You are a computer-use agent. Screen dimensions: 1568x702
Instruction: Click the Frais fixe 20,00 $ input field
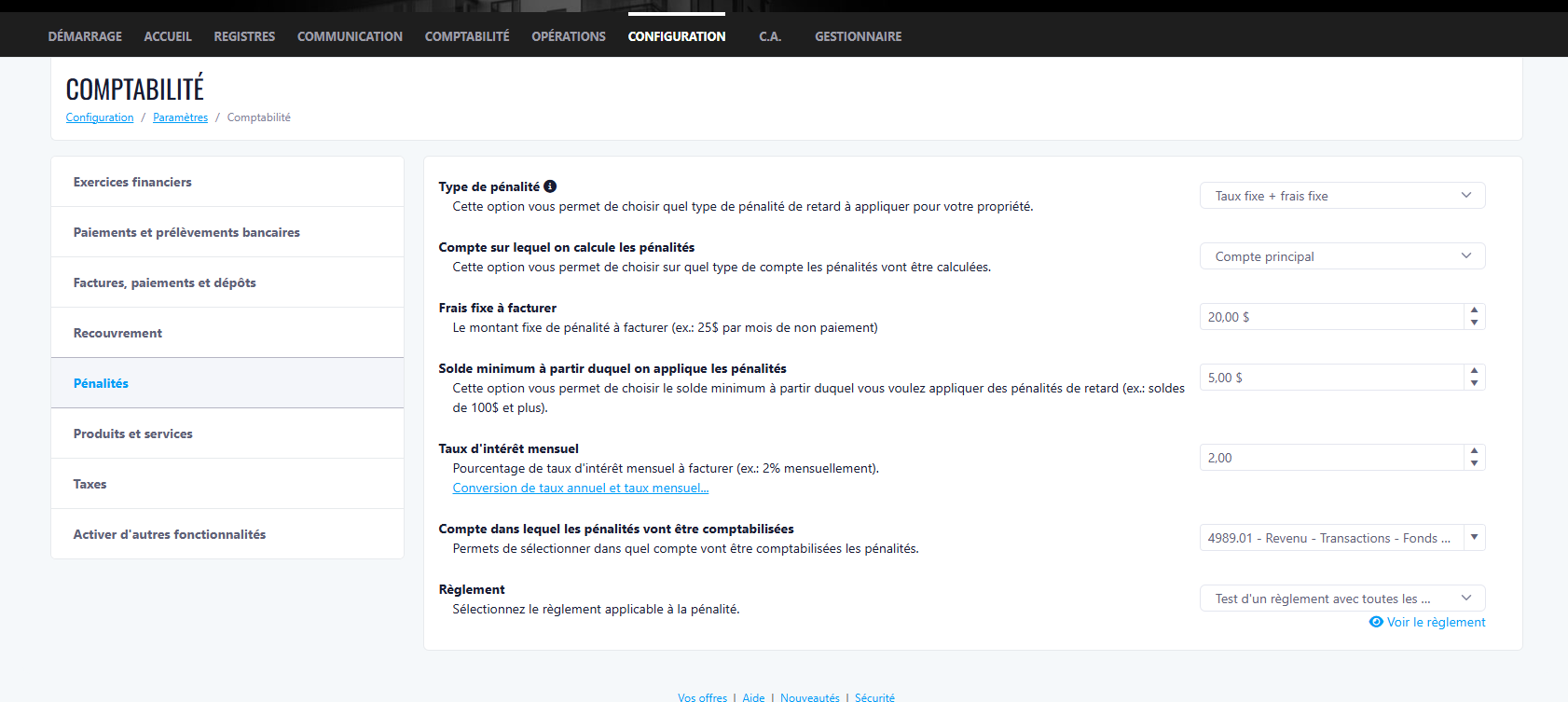1331,317
